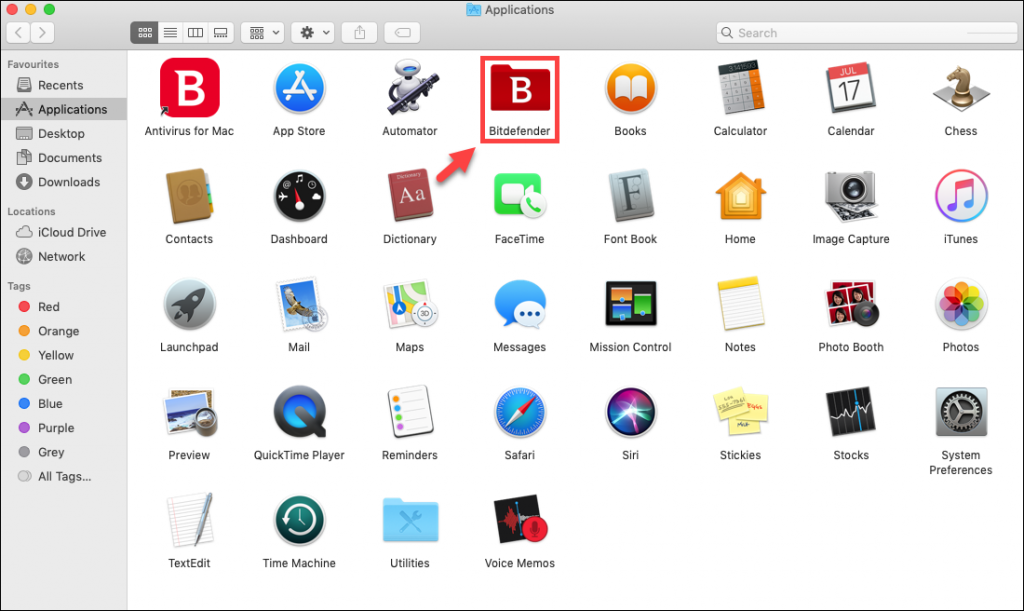Click the Share toolbar button
Viewport: 1024px width, 611px height.
click(x=358, y=33)
